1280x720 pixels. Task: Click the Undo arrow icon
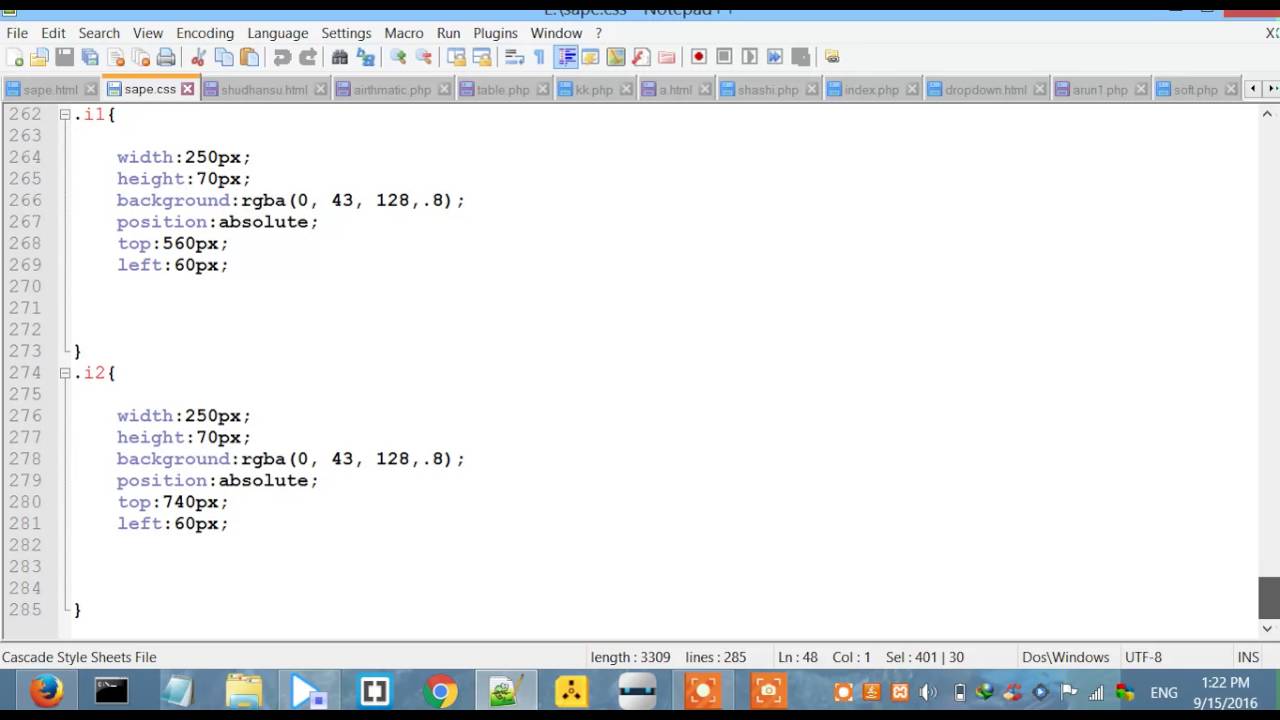pos(282,57)
